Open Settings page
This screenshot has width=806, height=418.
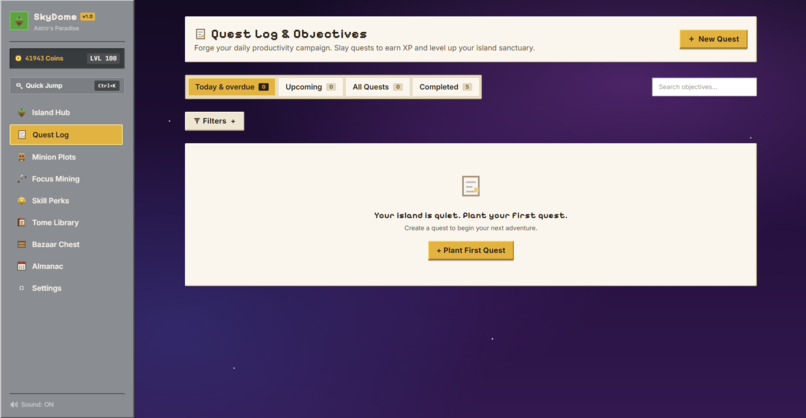[66, 288]
